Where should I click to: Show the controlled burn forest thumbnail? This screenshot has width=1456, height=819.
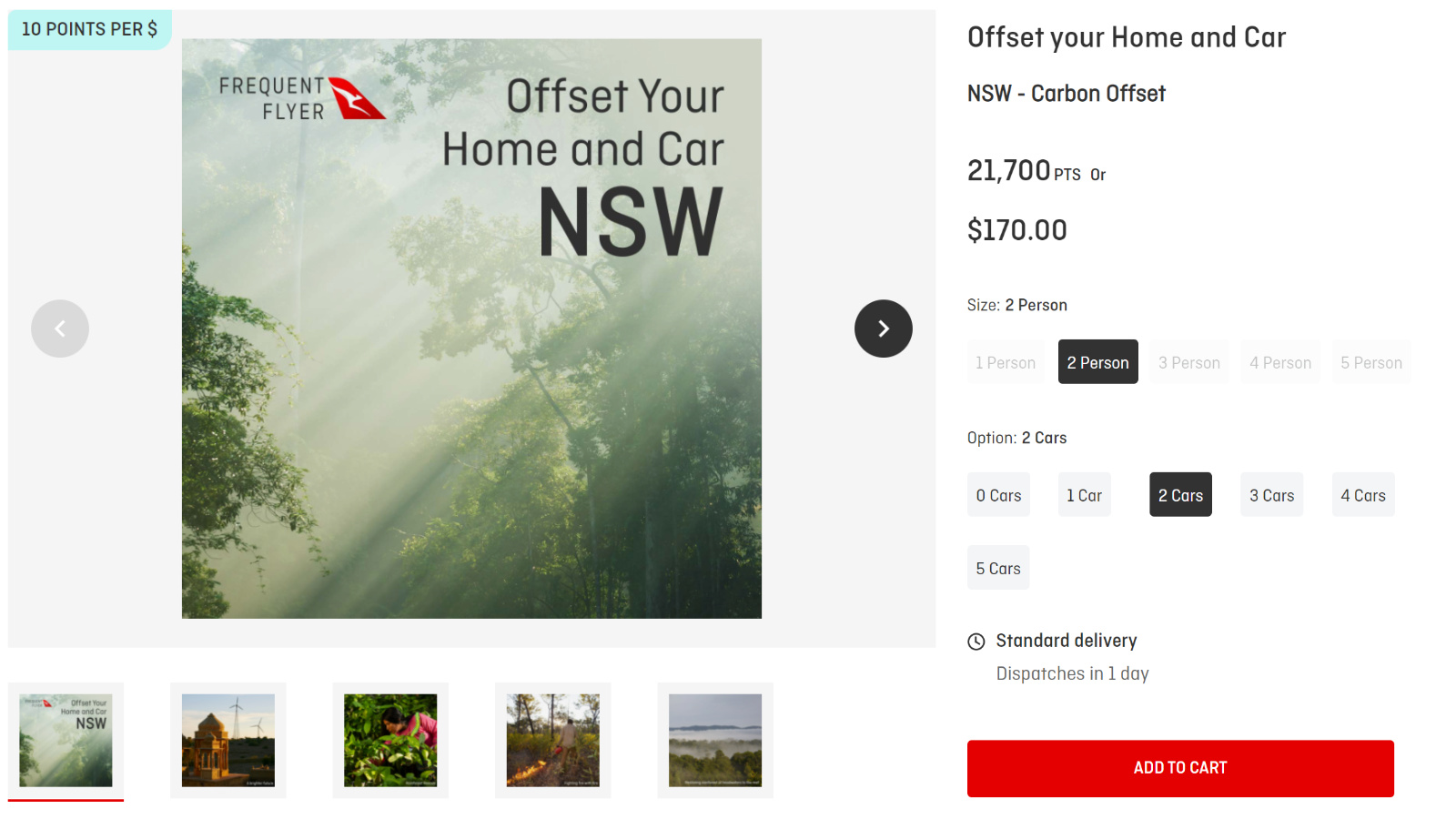click(553, 741)
